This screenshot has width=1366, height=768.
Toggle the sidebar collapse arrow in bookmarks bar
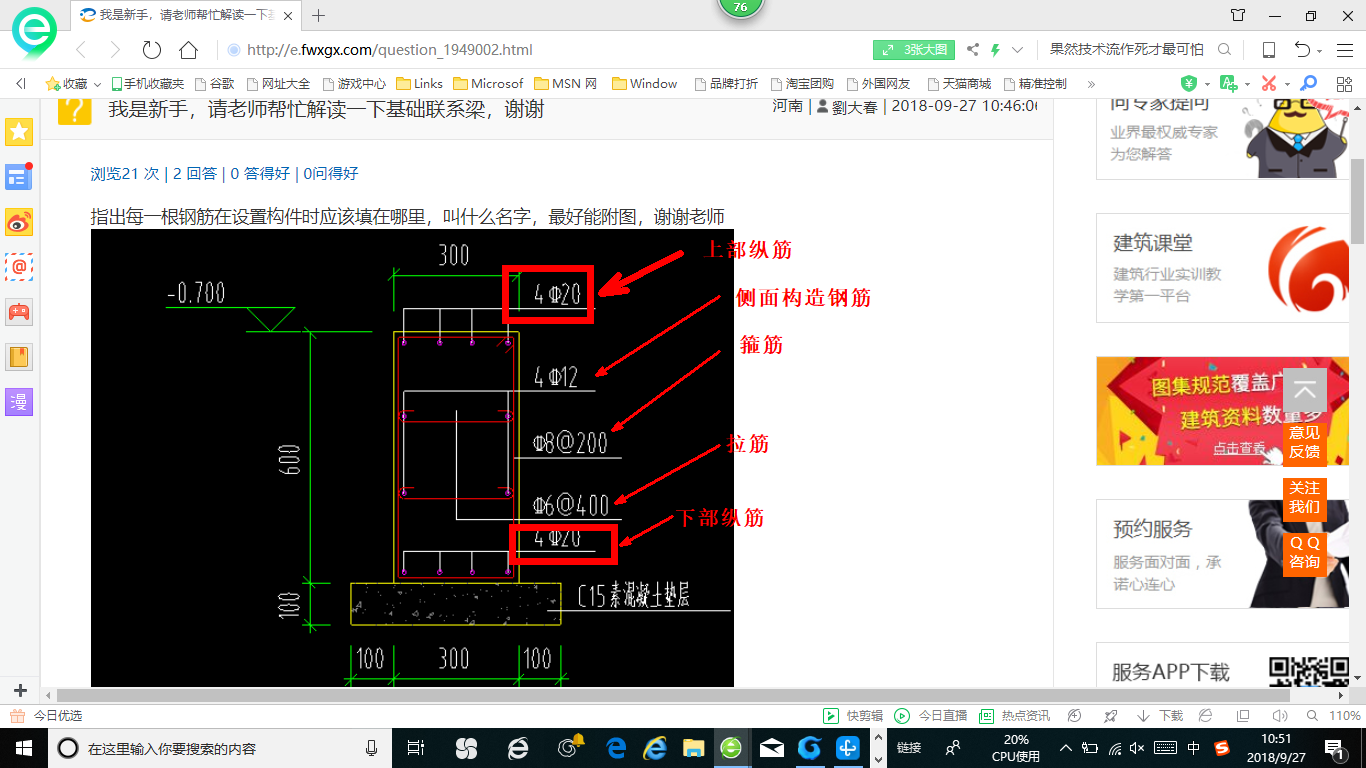[x=21, y=84]
